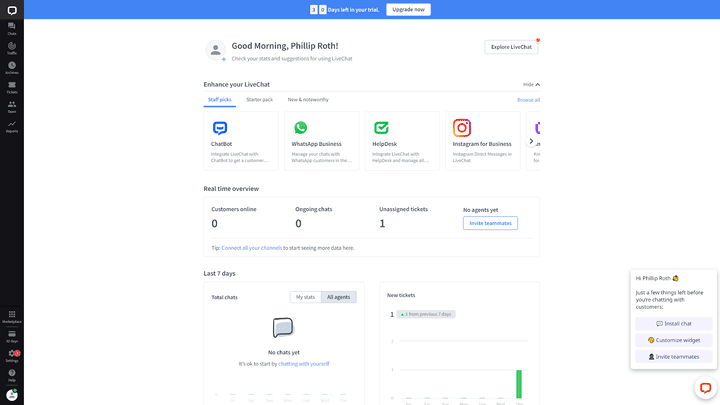Screen dimensions: 720x405
Task: Open the Tickets sidebar icon
Action: (x=12, y=86)
